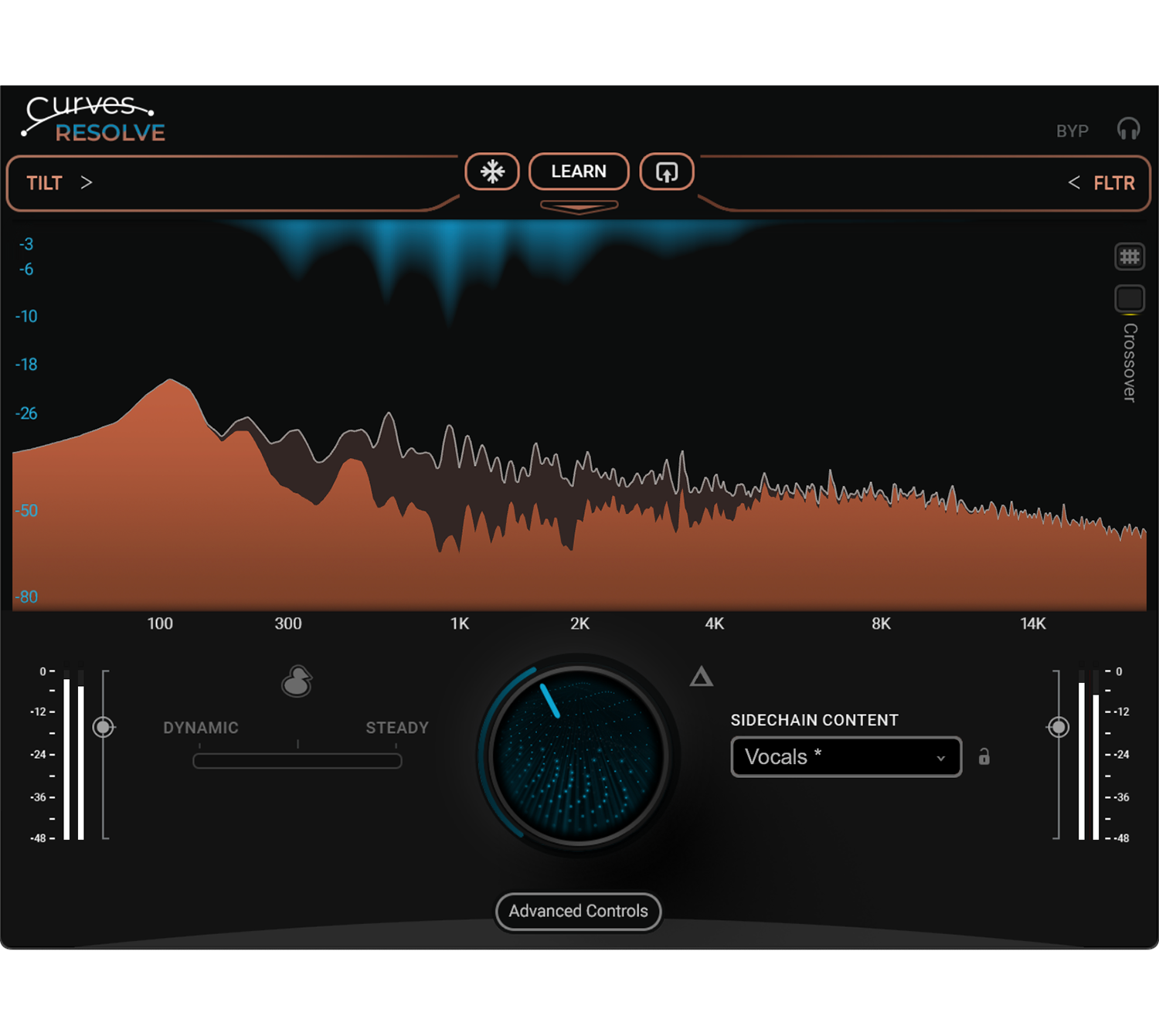This screenshot has height=1036, width=1159.
Task: Expand the TILT panel arrow
Action: click(x=87, y=183)
